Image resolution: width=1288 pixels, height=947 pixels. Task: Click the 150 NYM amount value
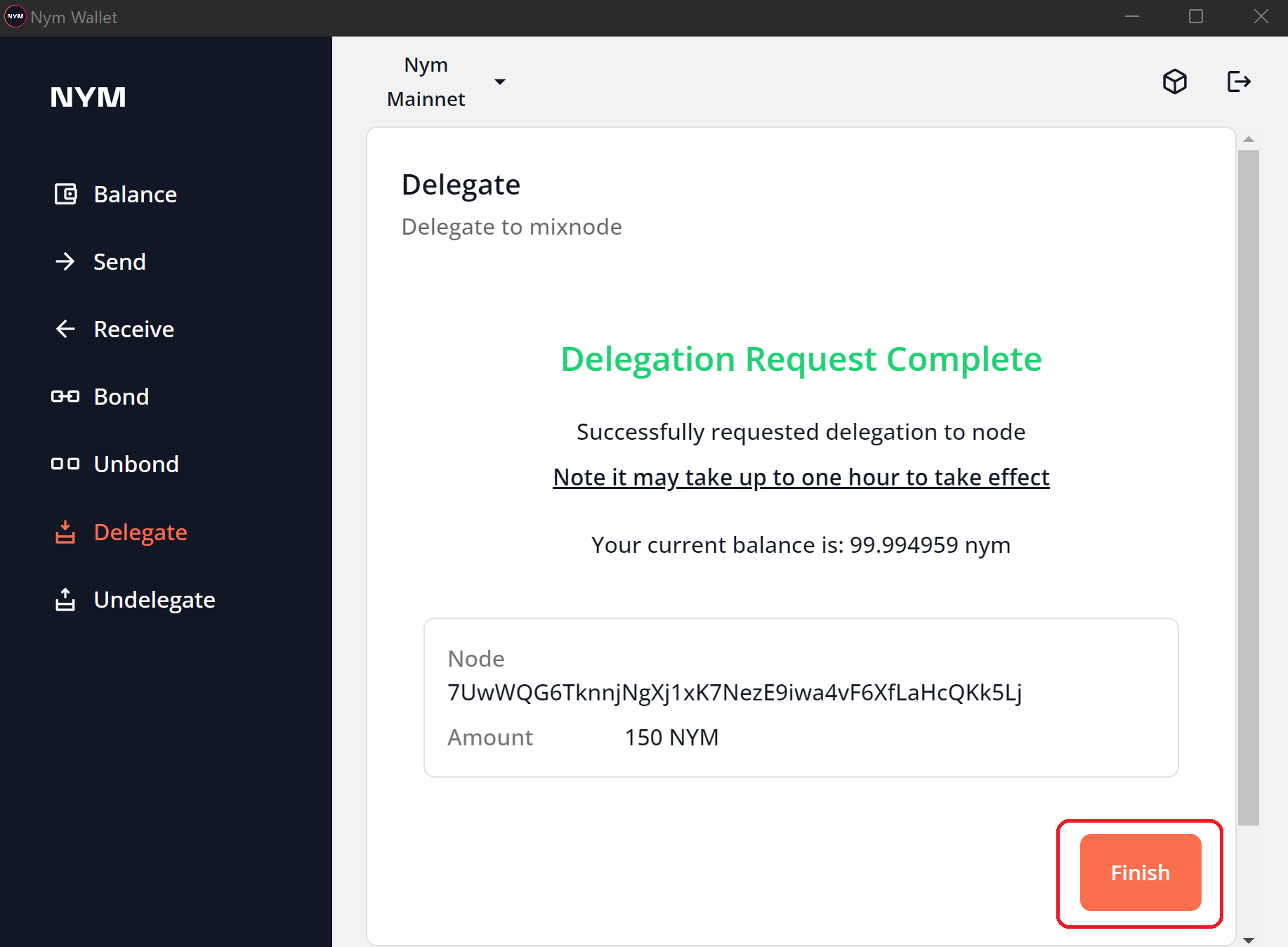671,738
